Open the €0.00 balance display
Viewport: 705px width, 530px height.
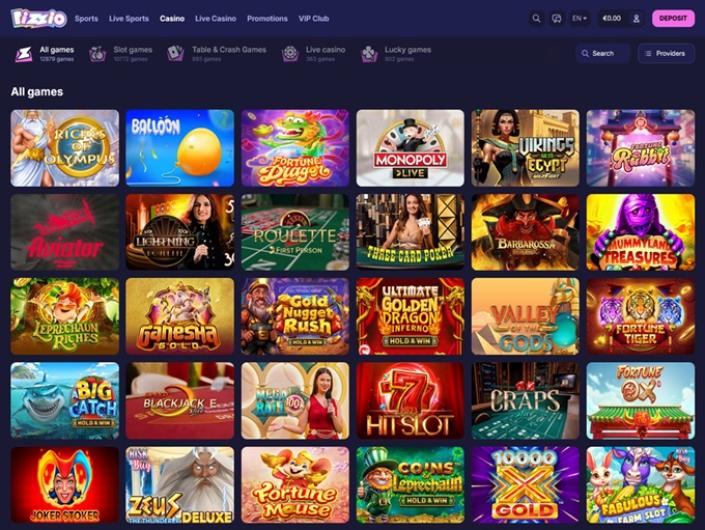click(x=611, y=18)
